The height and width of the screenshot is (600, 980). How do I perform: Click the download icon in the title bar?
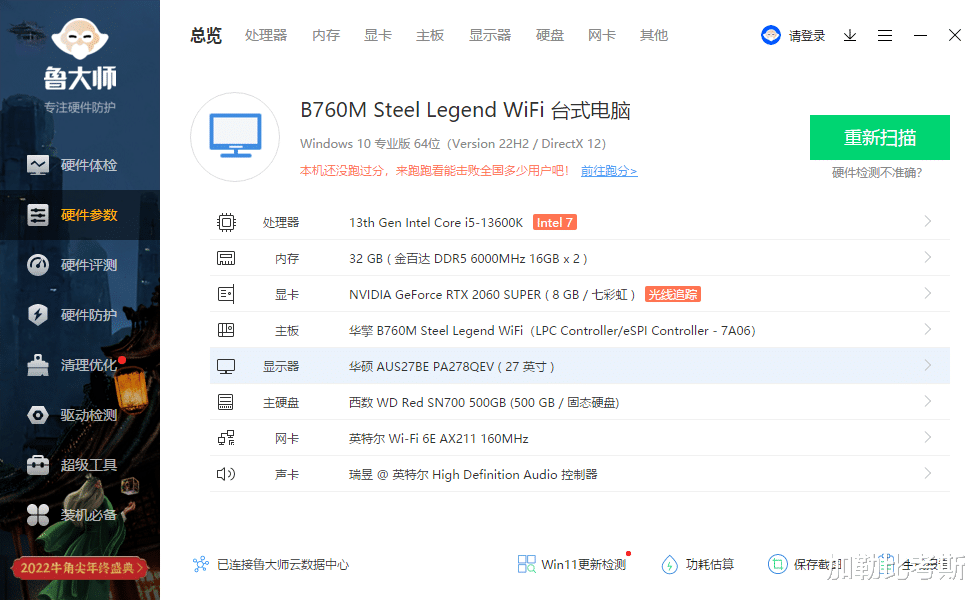pyautogui.click(x=850, y=35)
